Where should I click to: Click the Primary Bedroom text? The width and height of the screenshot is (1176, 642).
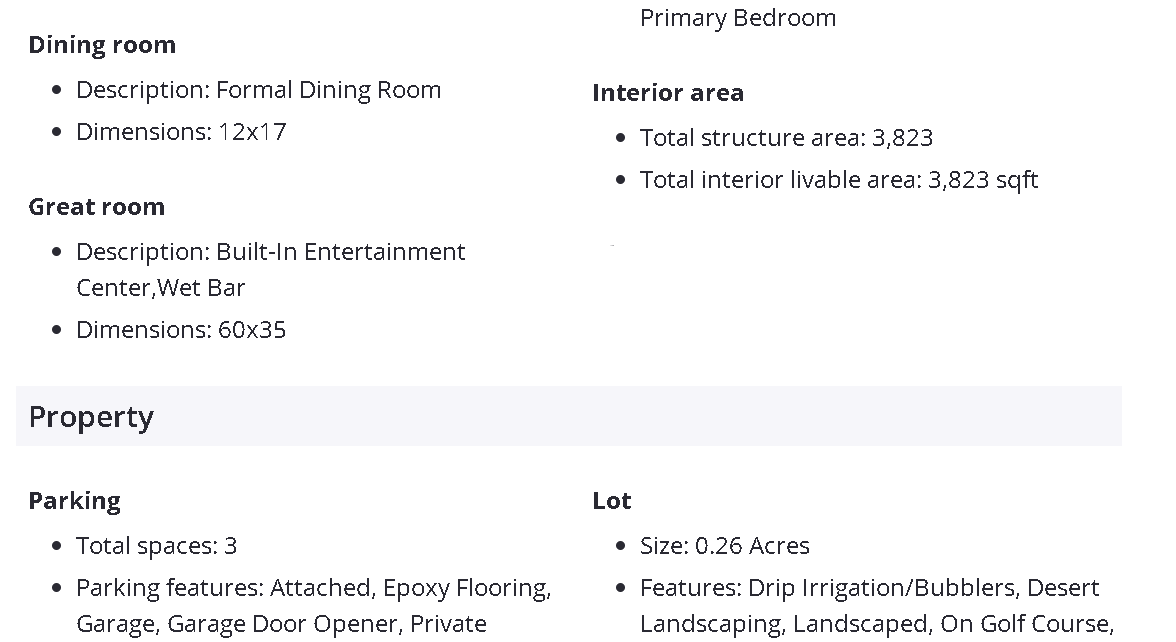pyautogui.click(x=738, y=18)
